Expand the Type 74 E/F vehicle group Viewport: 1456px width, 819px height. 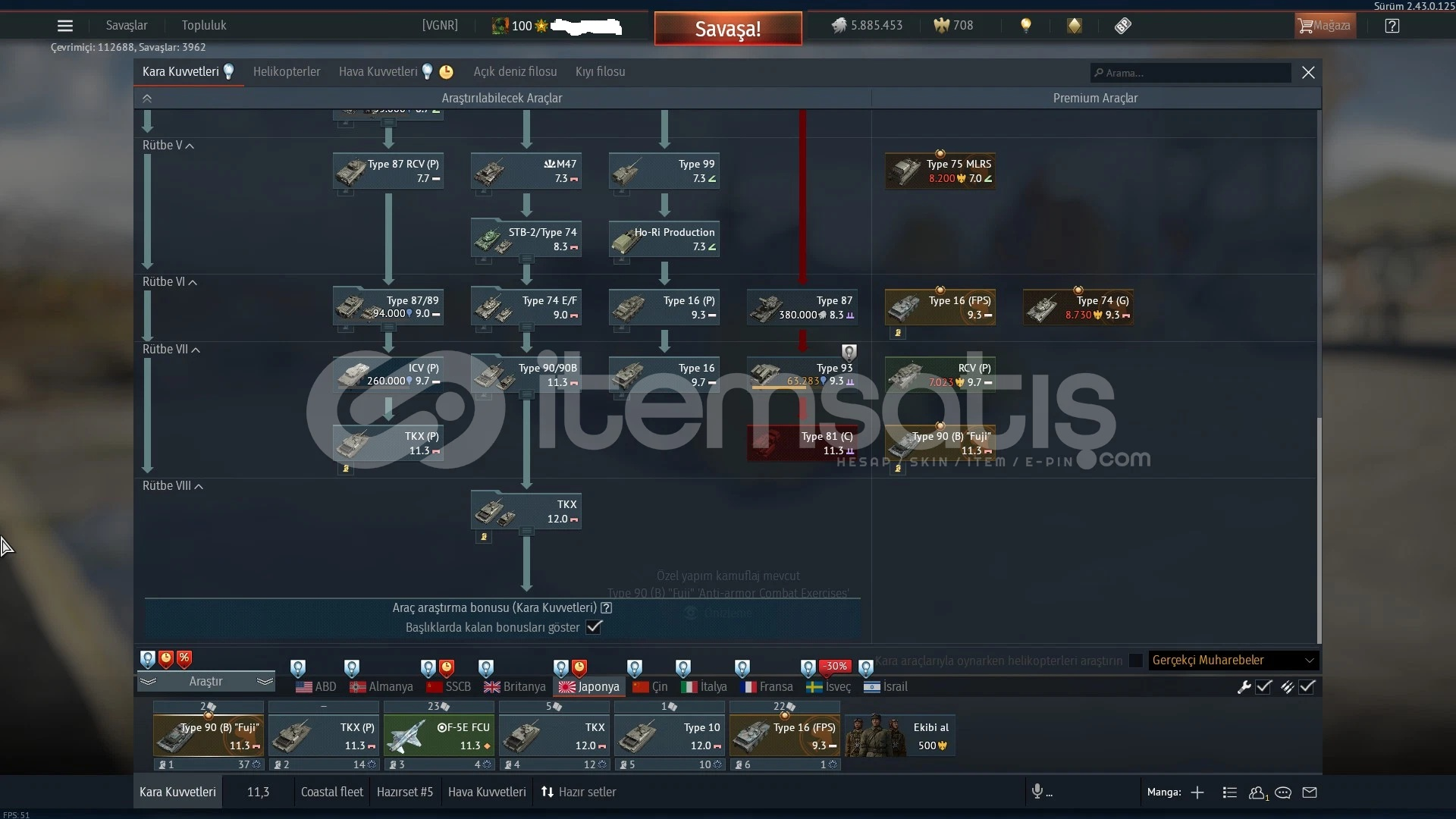pyautogui.click(x=526, y=328)
